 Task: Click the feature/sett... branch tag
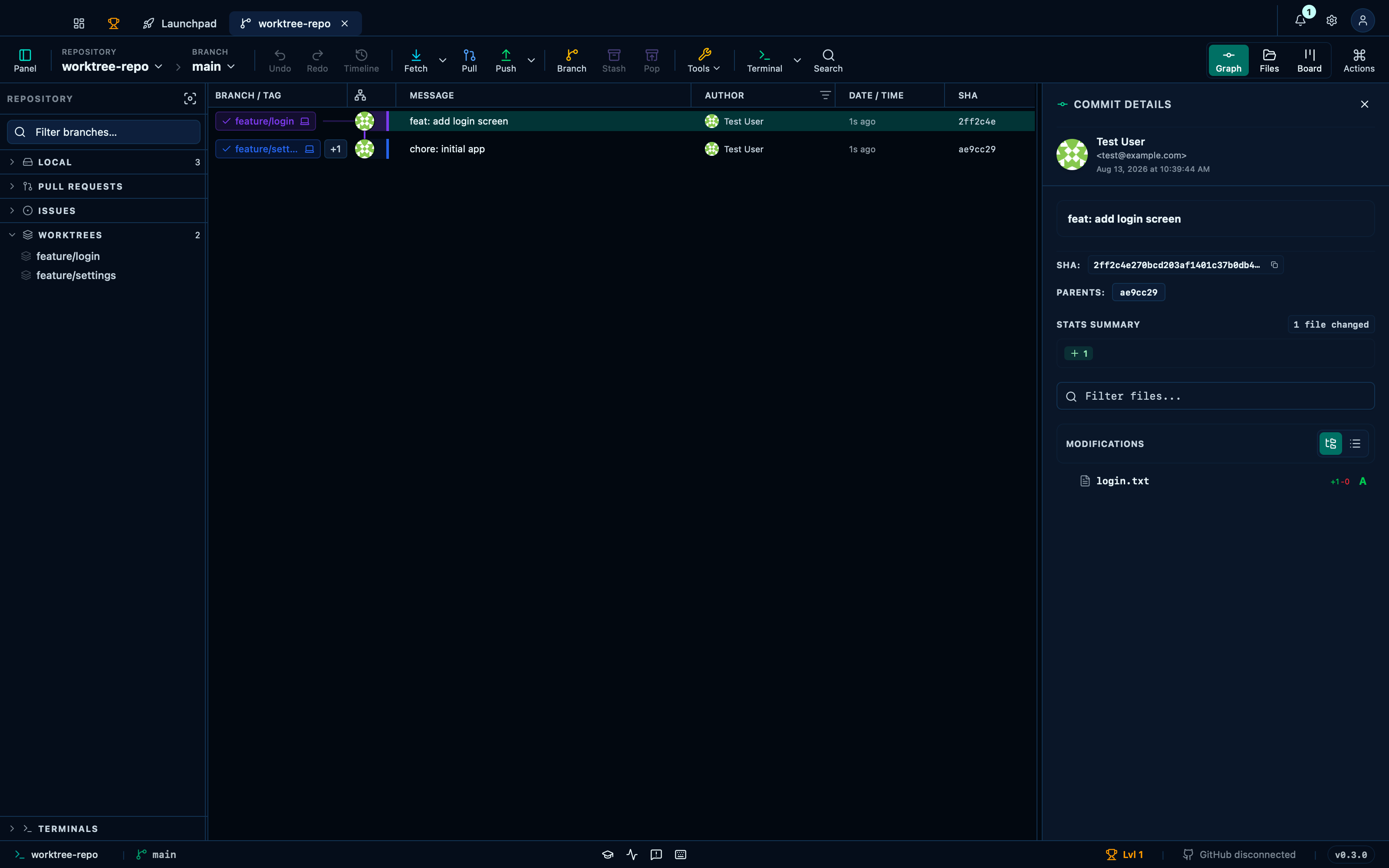(x=267, y=149)
